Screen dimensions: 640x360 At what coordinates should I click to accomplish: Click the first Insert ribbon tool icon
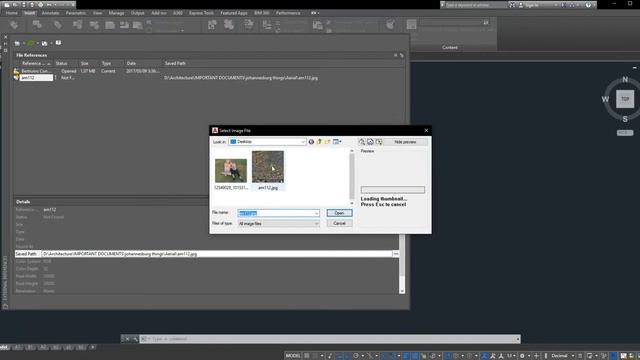tap(14, 25)
